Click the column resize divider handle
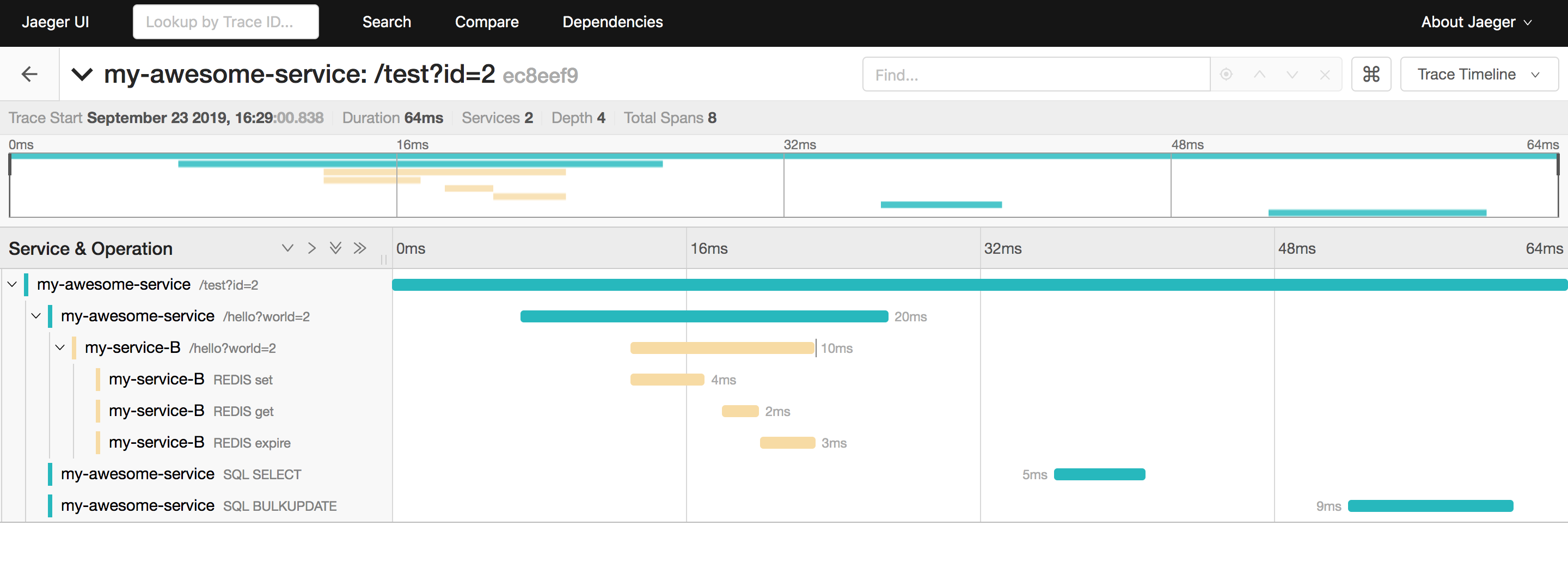Image resolution: width=1568 pixels, height=562 pixels. tap(383, 260)
